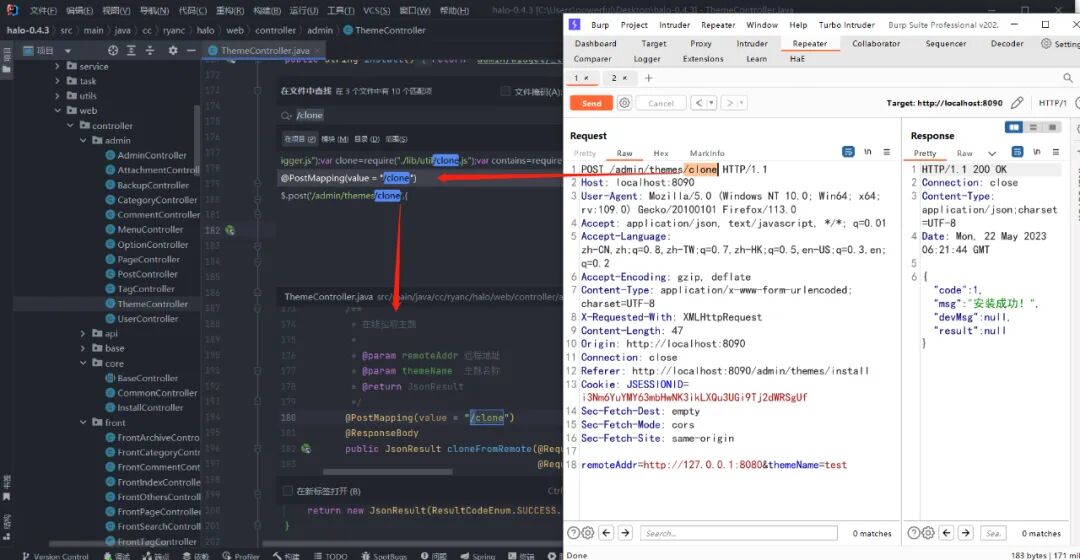This screenshot has height=560, width=1080.
Task: Toggle the file mask checkbox
Action: pyautogui.click(x=506, y=91)
